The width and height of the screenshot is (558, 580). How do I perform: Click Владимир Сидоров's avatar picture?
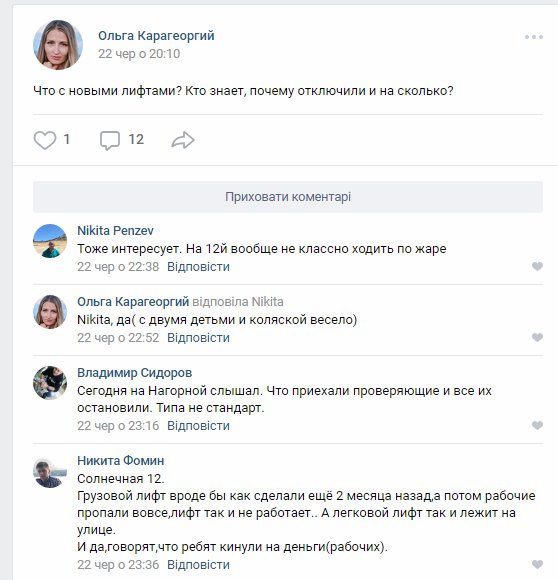tap(50, 383)
